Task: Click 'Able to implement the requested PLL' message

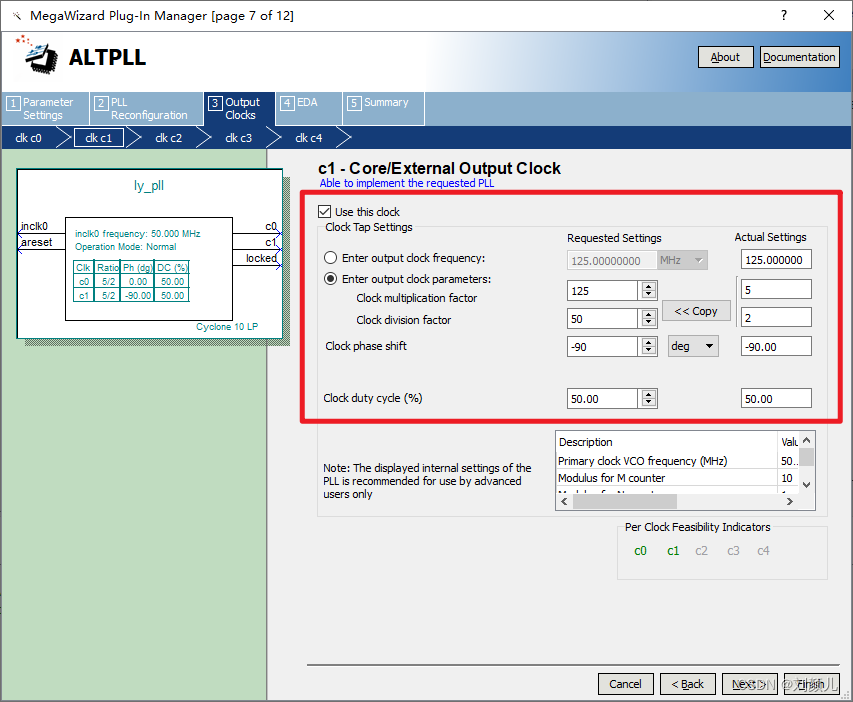Action: pos(407,183)
